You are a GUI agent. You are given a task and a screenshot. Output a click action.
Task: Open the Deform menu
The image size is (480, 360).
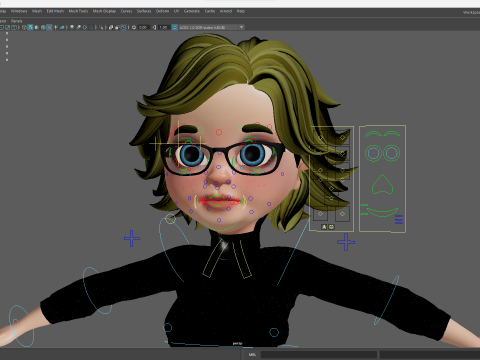coord(162,11)
